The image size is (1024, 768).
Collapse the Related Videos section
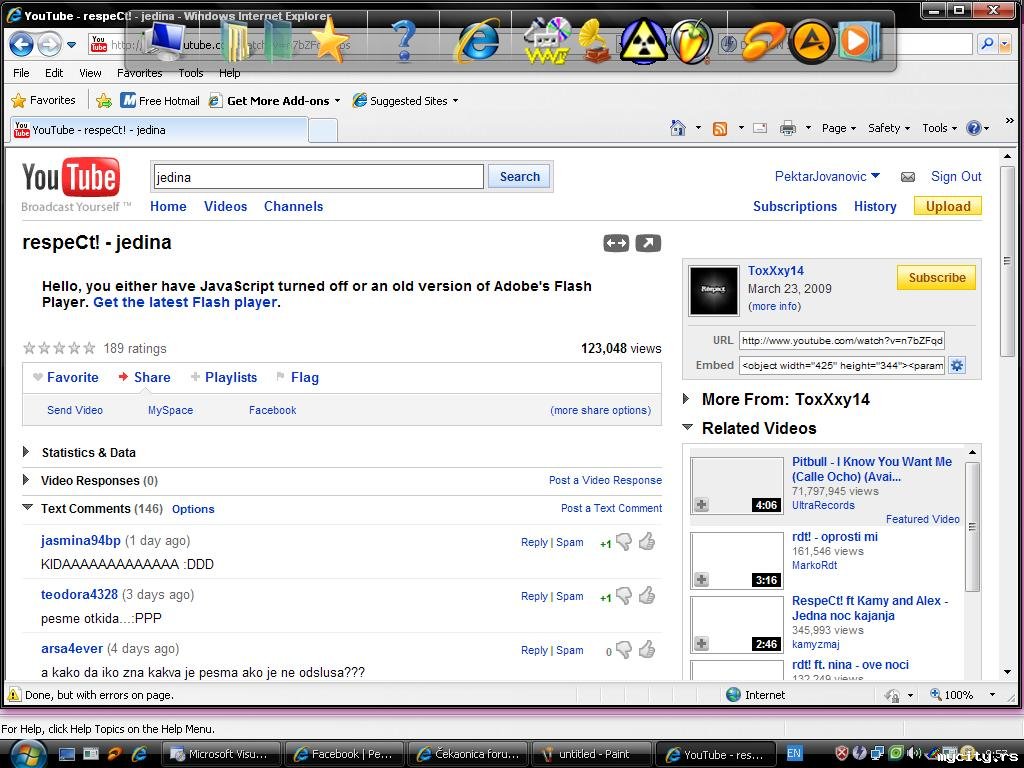click(688, 427)
